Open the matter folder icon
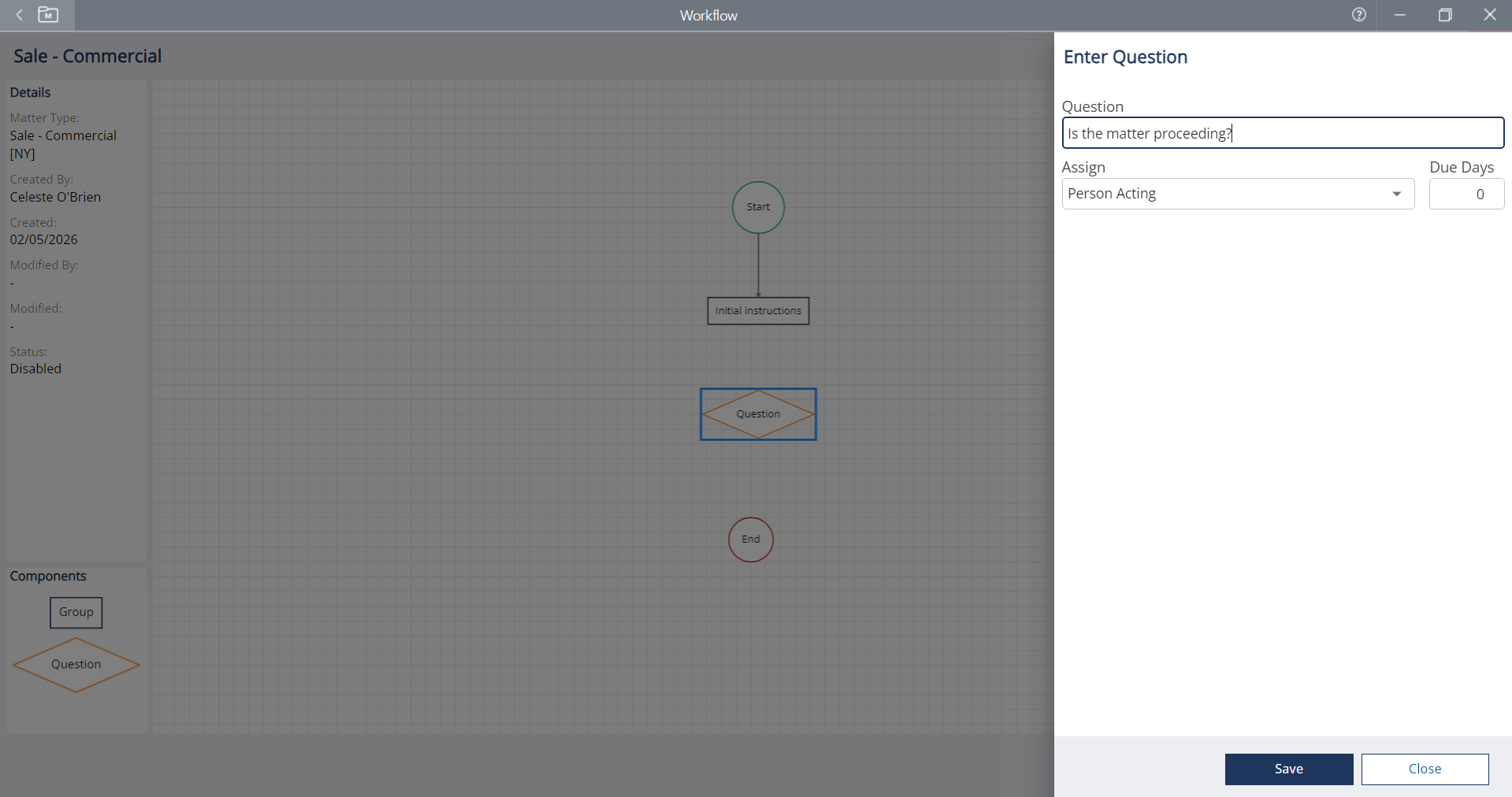Viewport: 1512px width, 797px height. tap(48, 15)
